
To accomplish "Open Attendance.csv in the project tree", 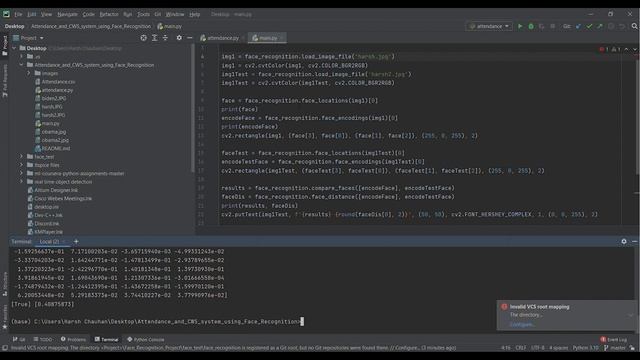I will coord(58,82).
